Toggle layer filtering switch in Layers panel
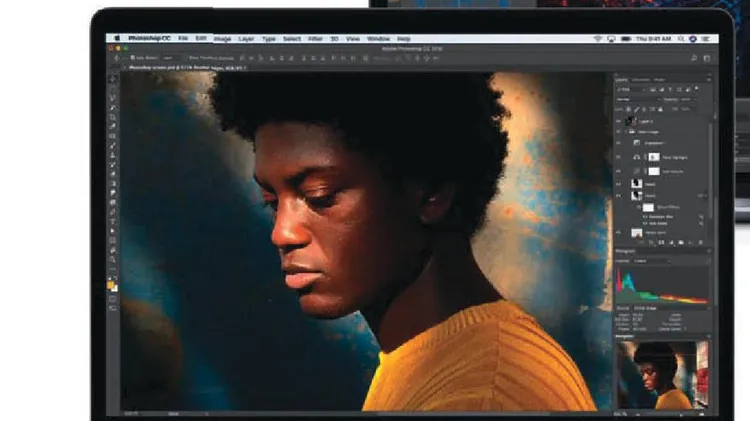 click(697, 88)
